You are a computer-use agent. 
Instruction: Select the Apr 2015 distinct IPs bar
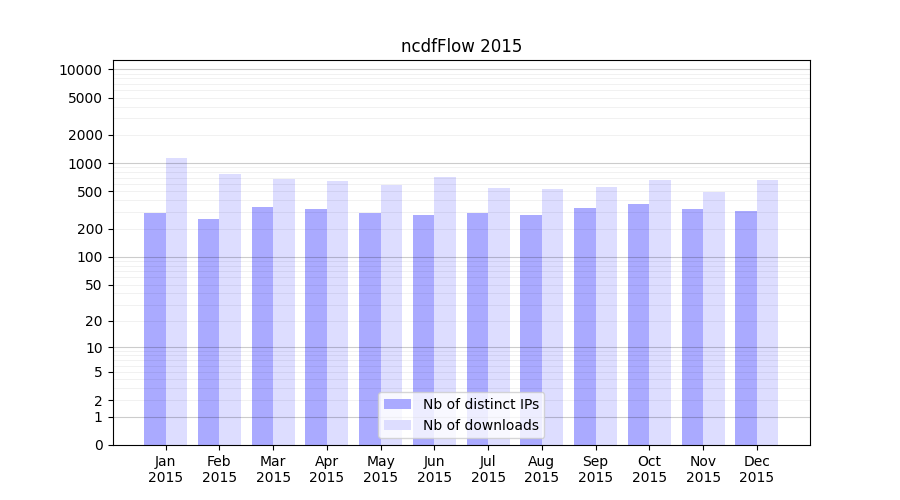click(x=316, y=326)
